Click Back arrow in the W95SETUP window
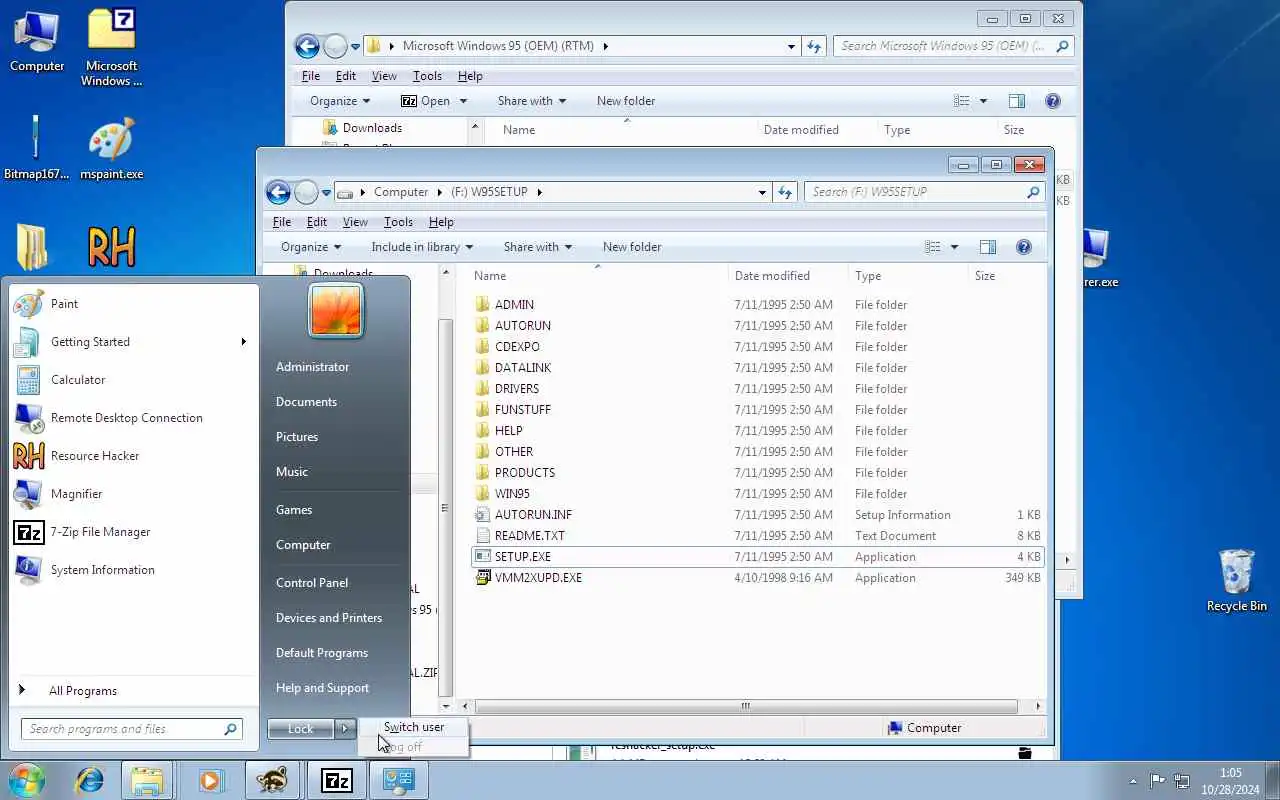This screenshot has height=800, width=1280. point(279,192)
